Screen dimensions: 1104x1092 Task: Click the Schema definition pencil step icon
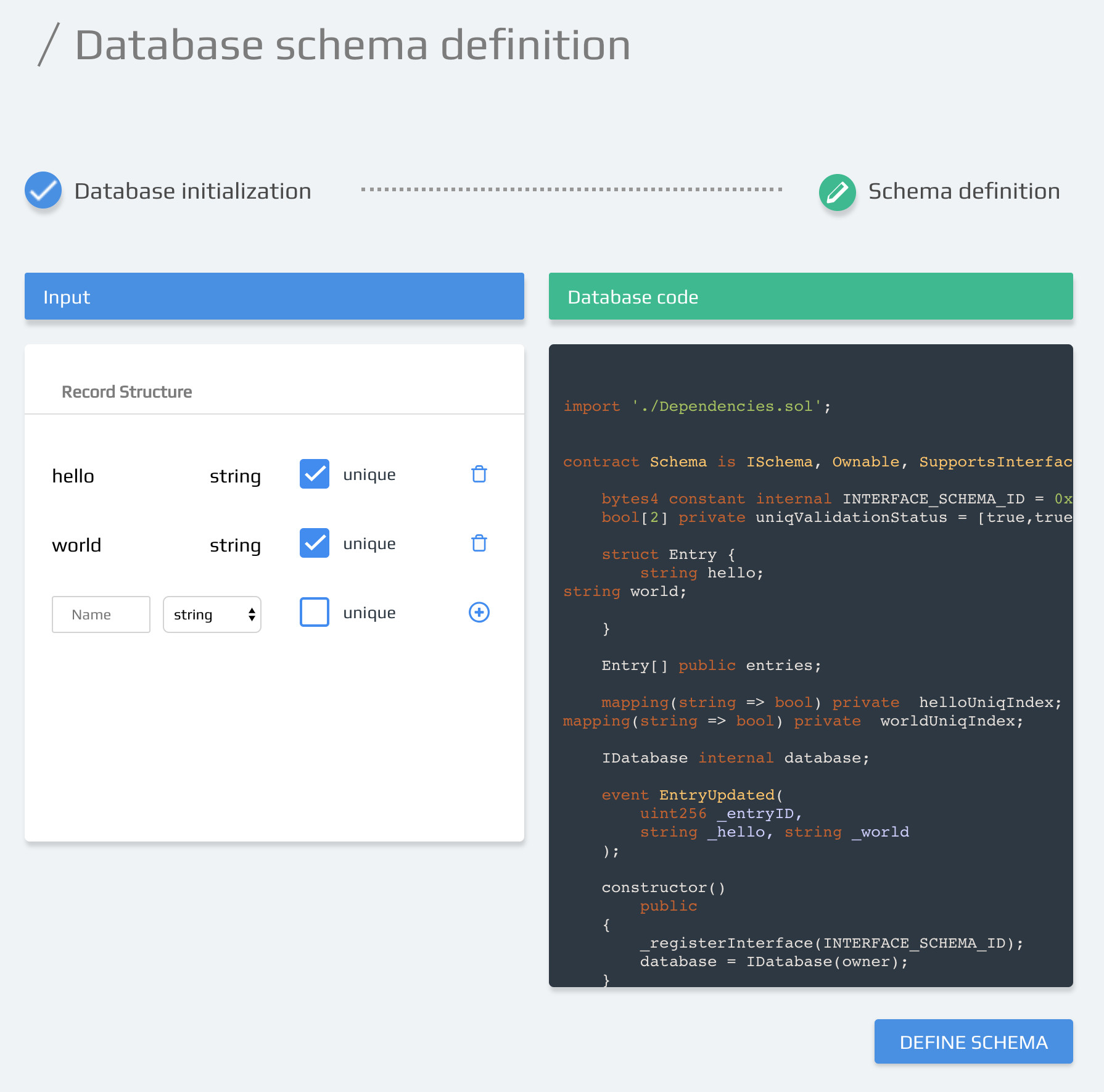(x=838, y=192)
